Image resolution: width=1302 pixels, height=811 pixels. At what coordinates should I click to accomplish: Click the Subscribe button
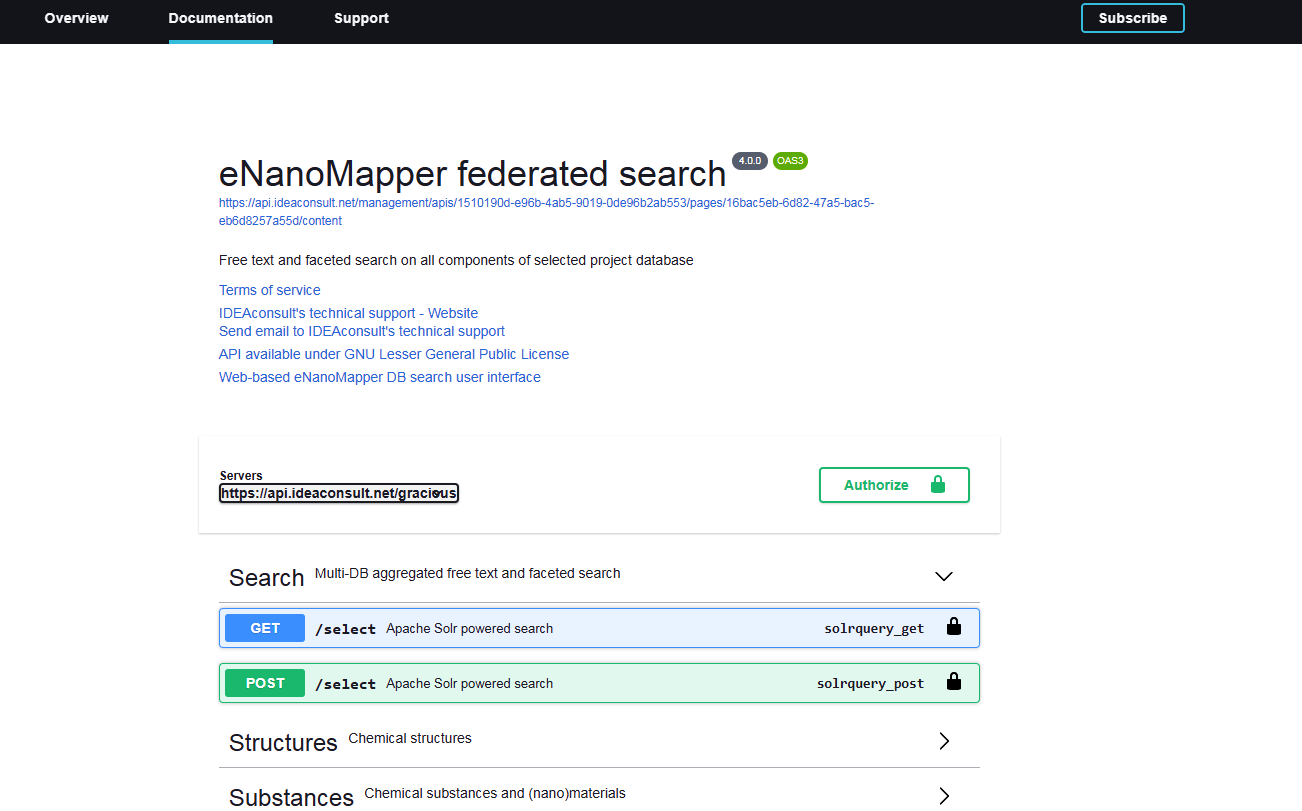pyautogui.click(x=1132, y=18)
